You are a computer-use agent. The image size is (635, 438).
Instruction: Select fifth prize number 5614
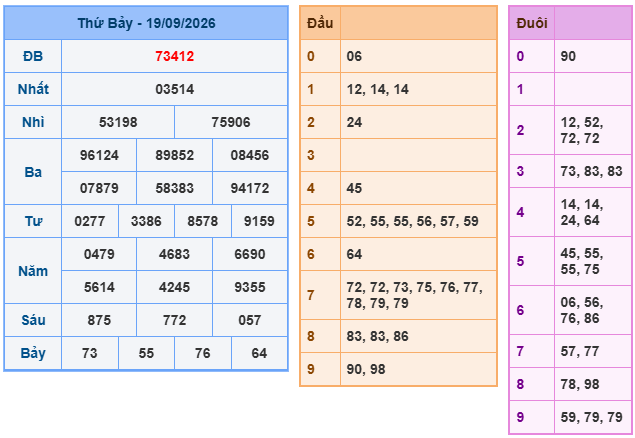tap(99, 287)
